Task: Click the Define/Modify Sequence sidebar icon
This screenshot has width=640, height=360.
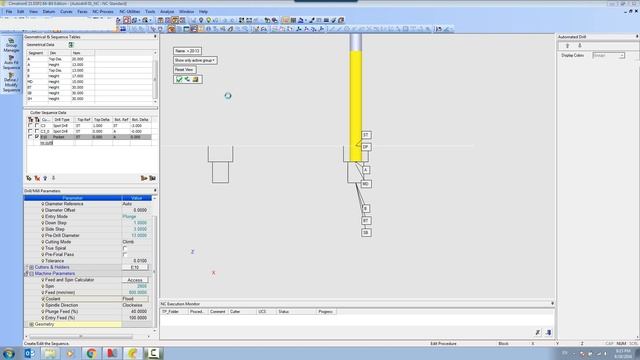Action: (11, 82)
